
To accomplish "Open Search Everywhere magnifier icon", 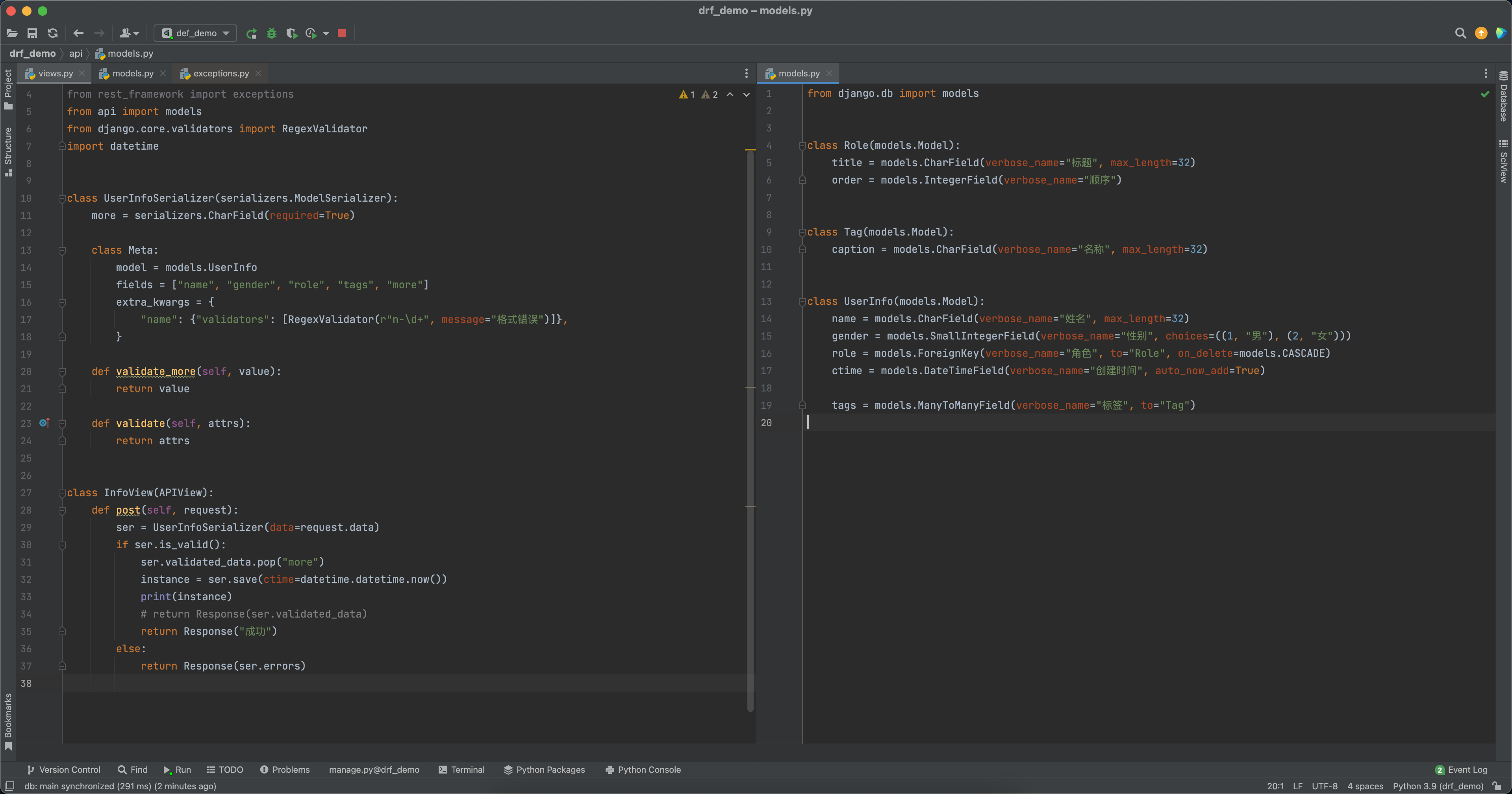I will click(x=1460, y=33).
